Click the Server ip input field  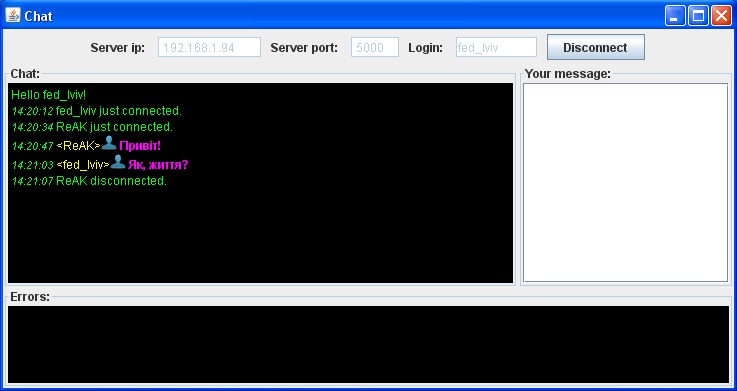(x=209, y=47)
